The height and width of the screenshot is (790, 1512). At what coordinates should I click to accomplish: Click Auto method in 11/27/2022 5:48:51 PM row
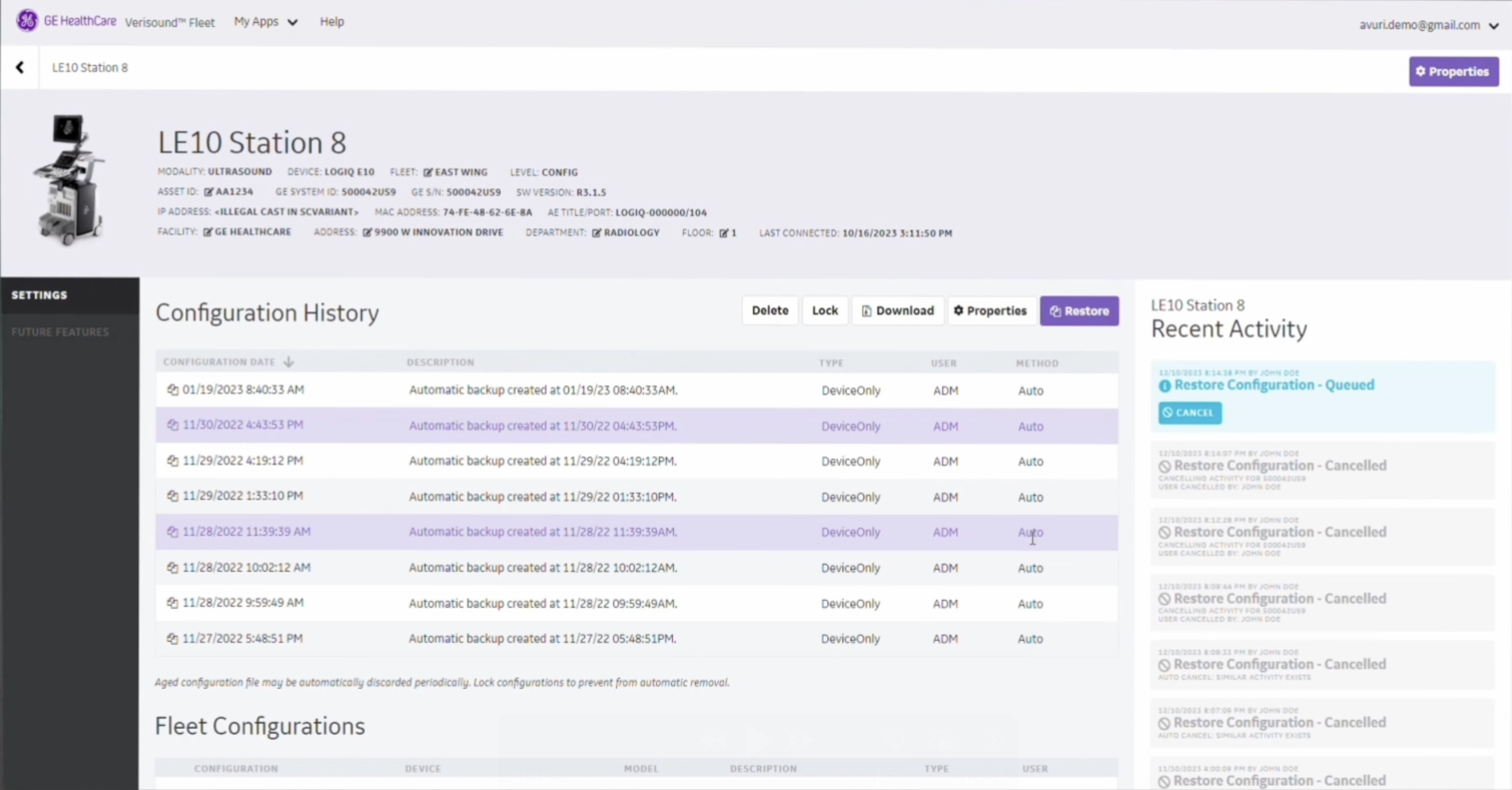[1030, 639]
